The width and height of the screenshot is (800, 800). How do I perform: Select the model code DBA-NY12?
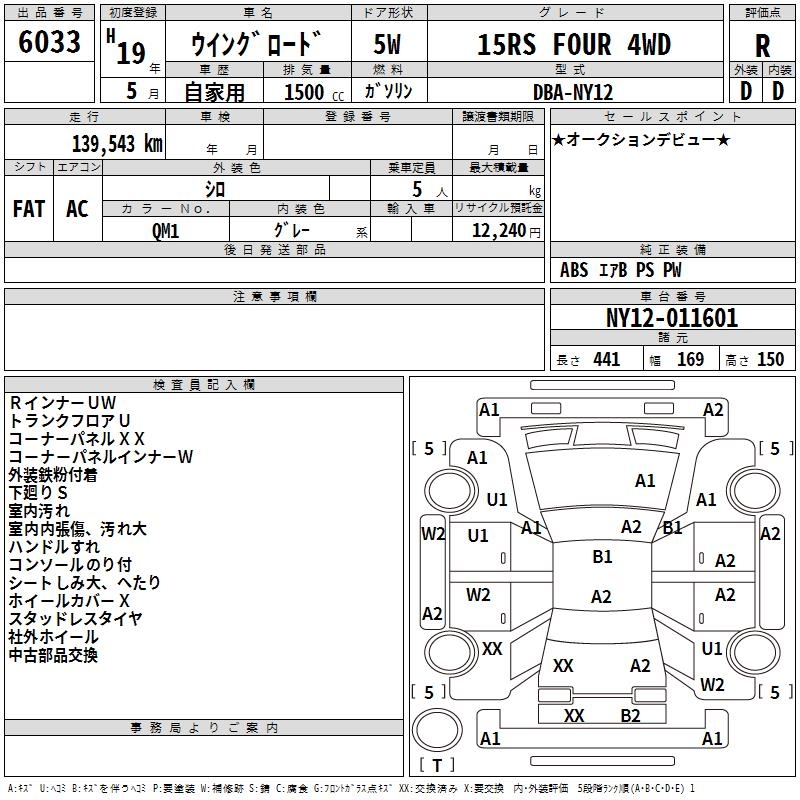573,92
